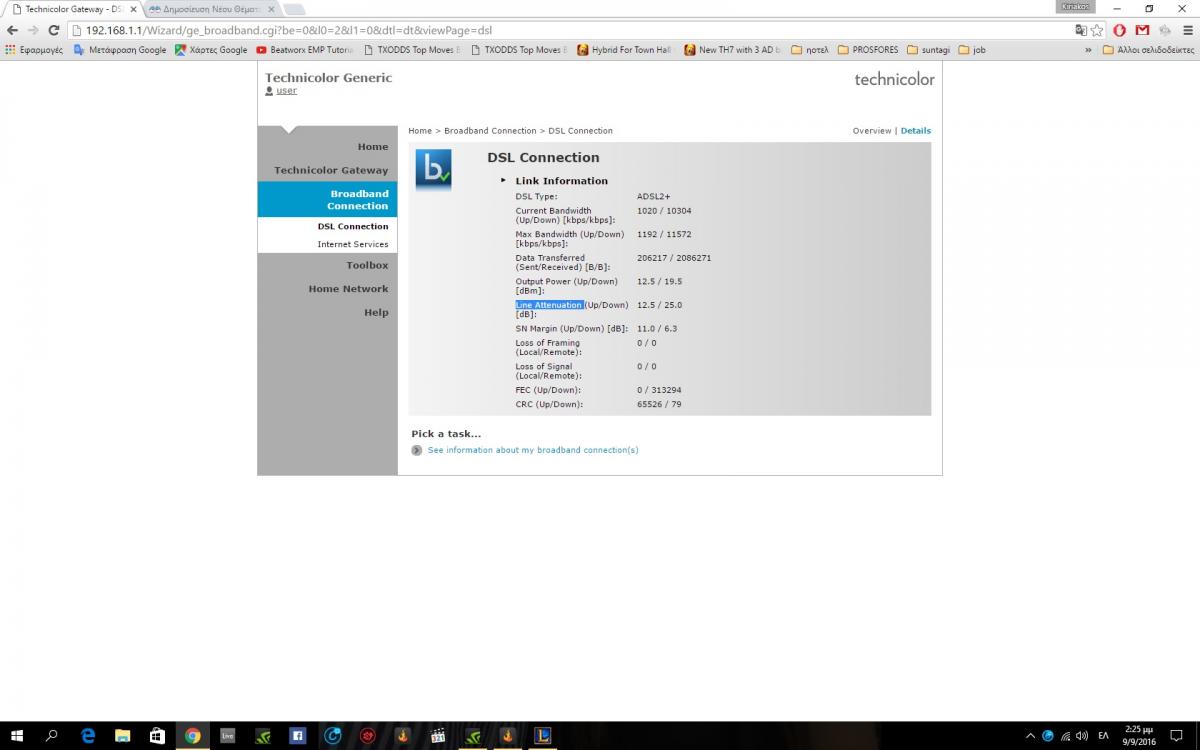Click the browser forward arrow
The image size is (1200, 750).
click(x=33, y=30)
